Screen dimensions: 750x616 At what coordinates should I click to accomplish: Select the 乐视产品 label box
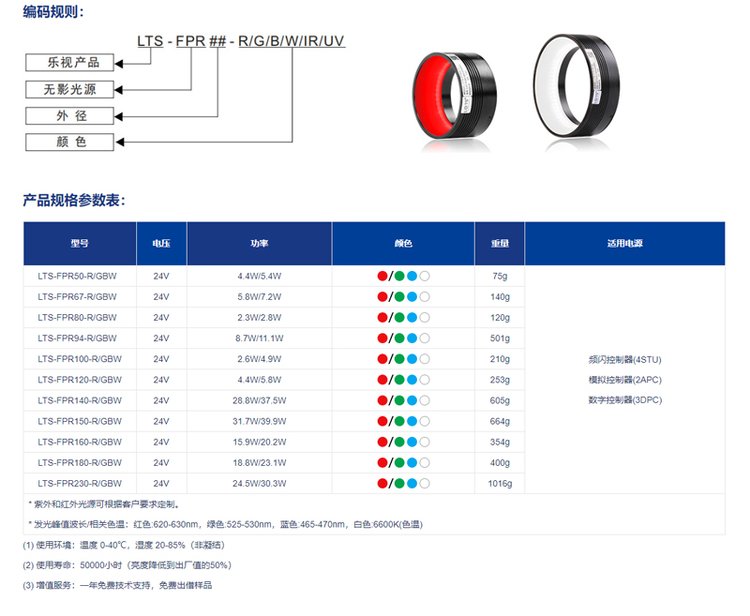click(x=69, y=63)
